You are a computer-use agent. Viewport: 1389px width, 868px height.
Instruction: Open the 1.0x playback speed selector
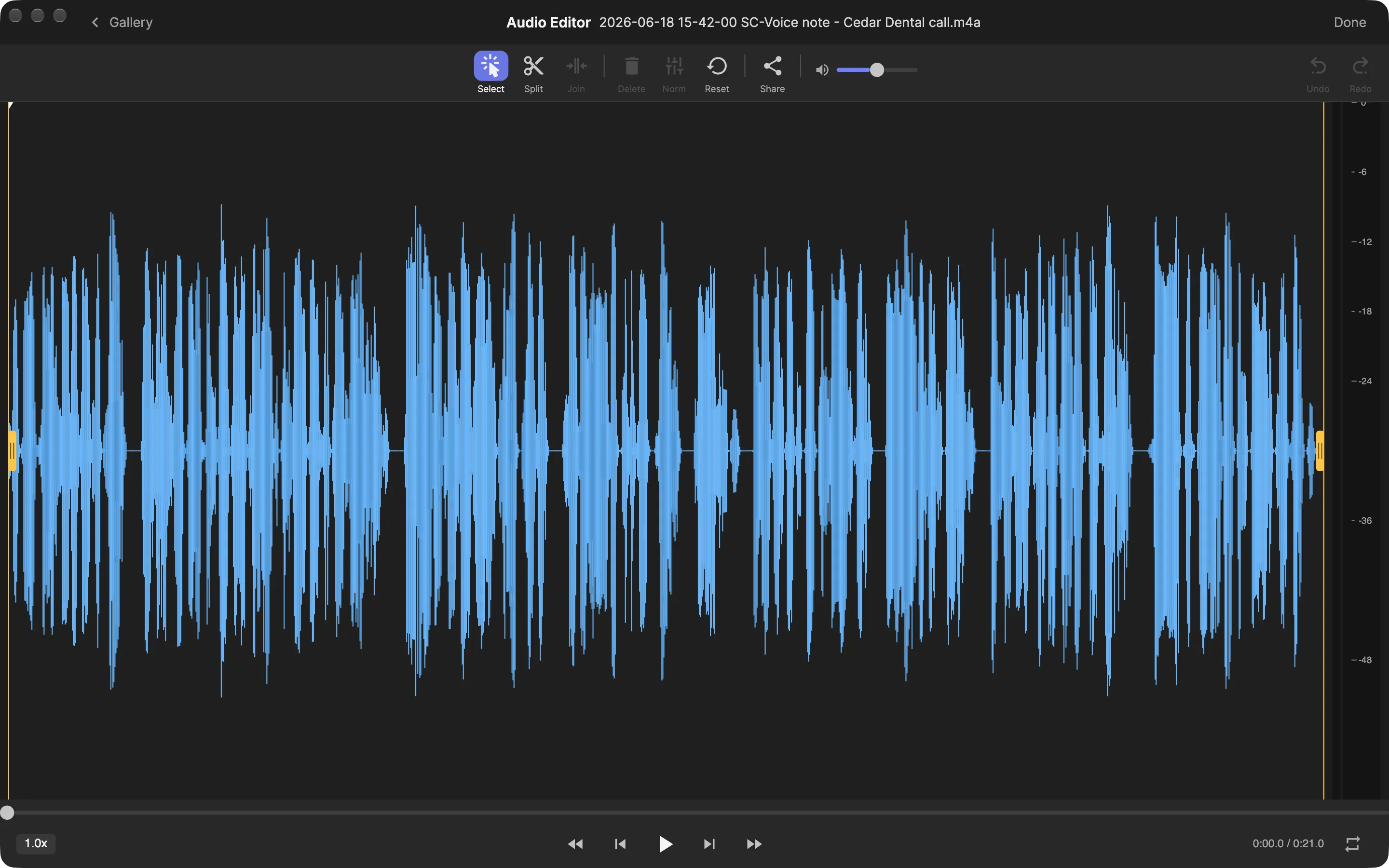pyautogui.click(x=36, y=843)
